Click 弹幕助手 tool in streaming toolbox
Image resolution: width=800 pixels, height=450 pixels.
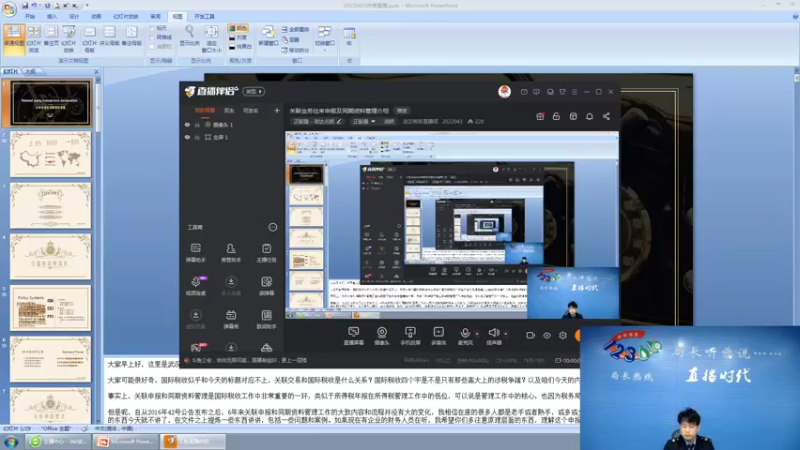click(195, 253)
